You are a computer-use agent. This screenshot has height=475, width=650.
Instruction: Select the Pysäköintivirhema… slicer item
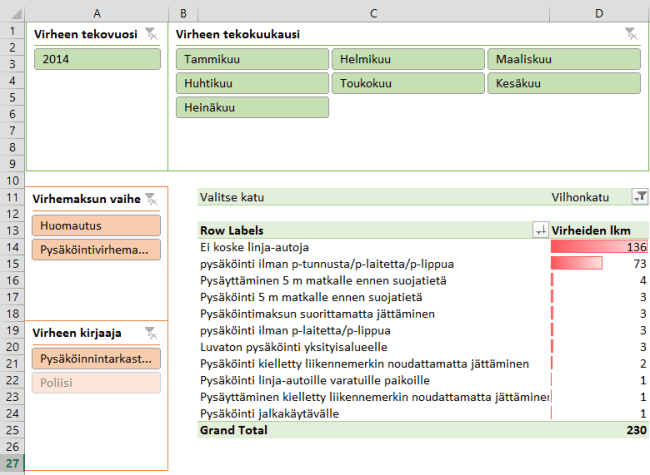click(x=97, y=249)
